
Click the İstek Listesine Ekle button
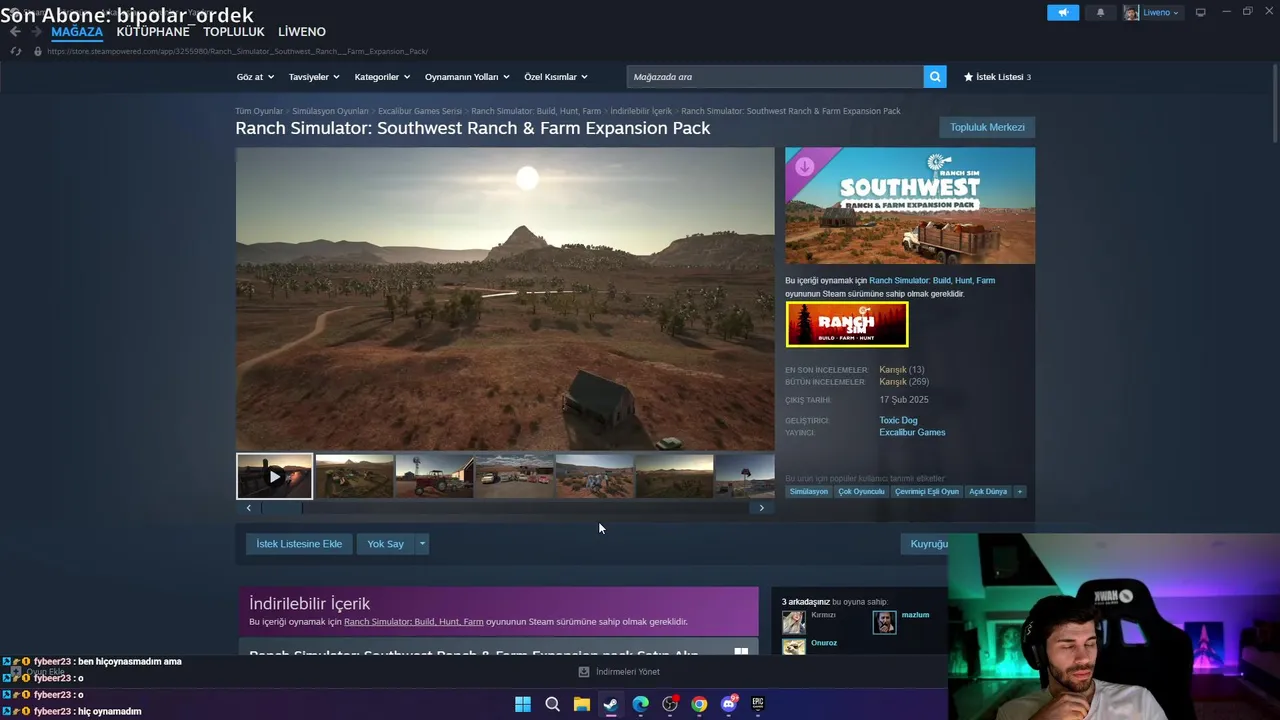pyautogui.click(x=299, y=544)
